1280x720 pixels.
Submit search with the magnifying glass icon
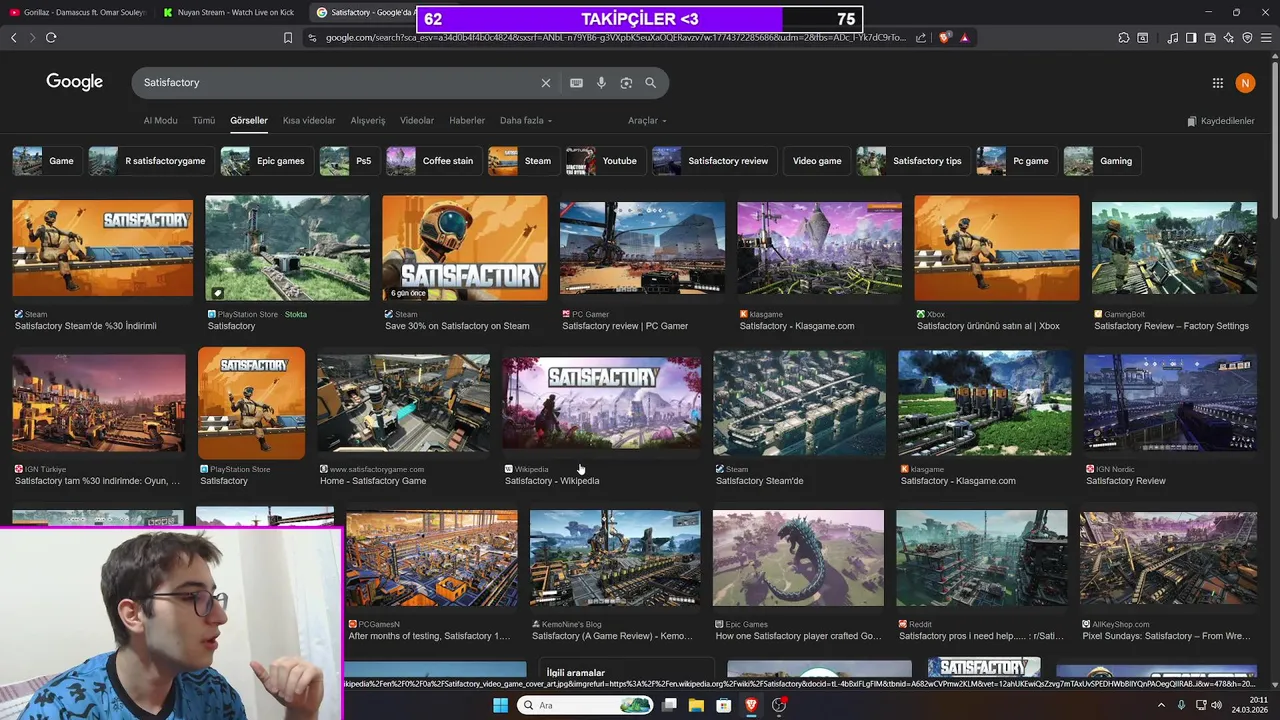pyautogui.click(x=650, y=83)
